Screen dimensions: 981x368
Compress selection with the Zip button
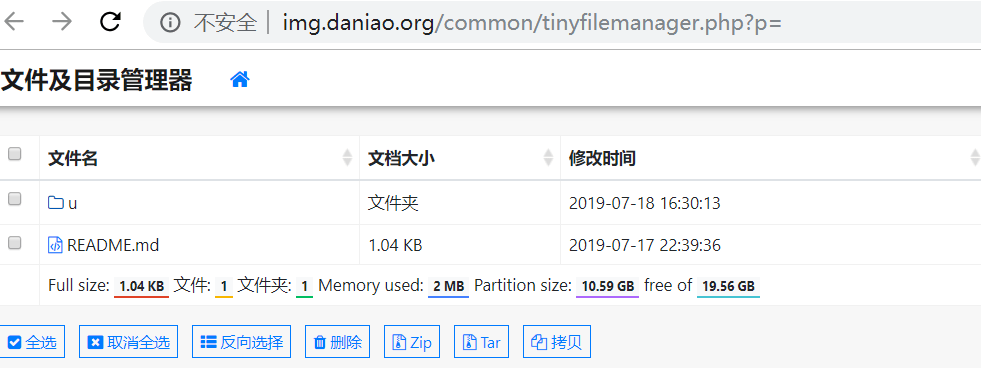412,342
